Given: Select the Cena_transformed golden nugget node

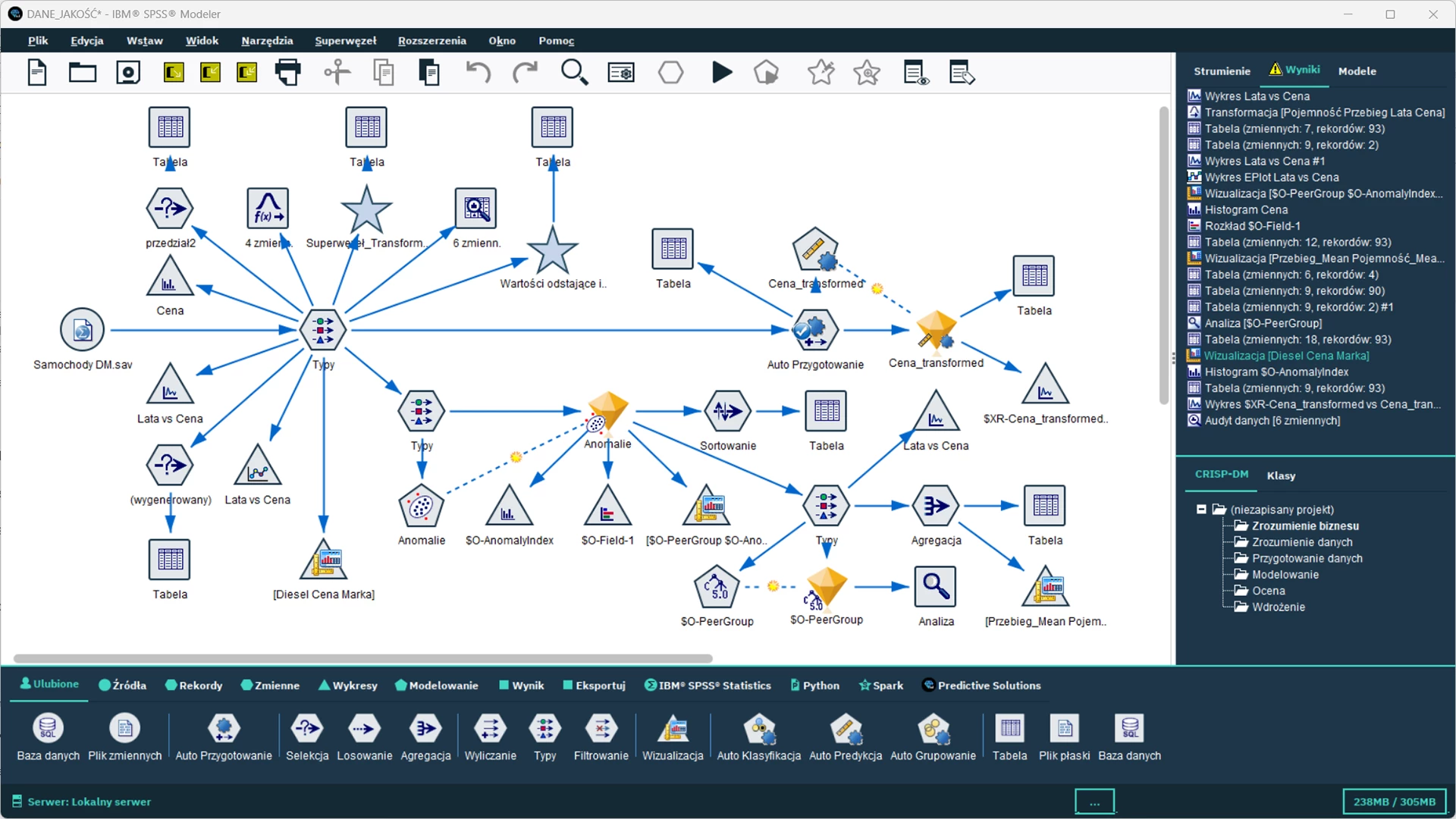Looking at the screenshot, I should click(x=936, y=330).
